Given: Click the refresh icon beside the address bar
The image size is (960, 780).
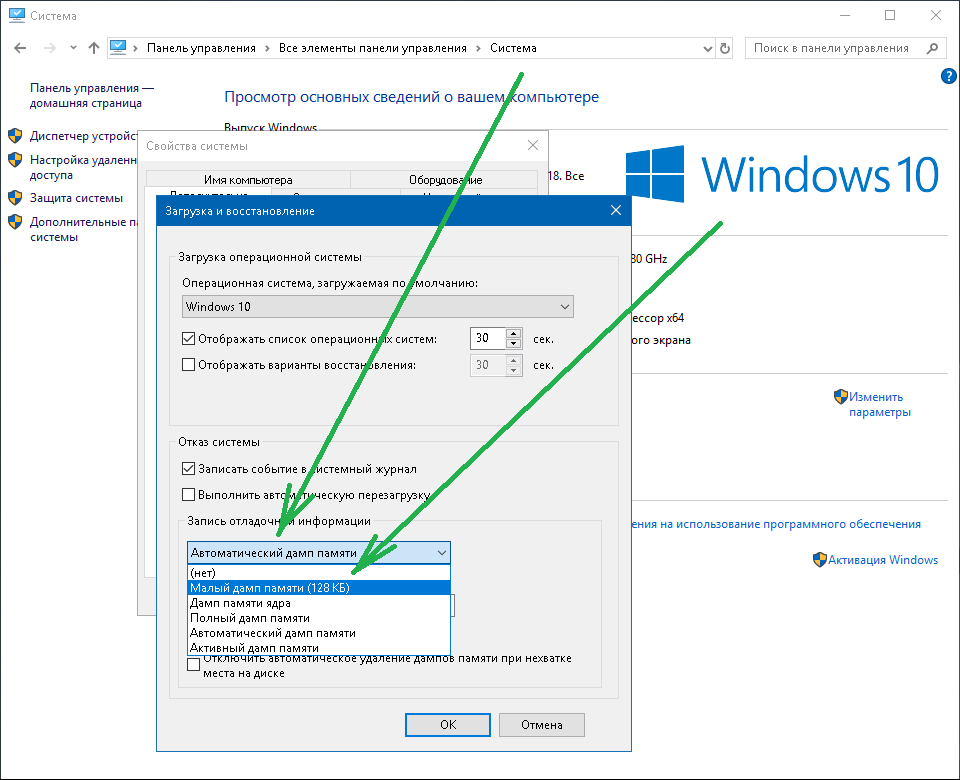Looking at the screenshot, I should (x=725, y=48).
